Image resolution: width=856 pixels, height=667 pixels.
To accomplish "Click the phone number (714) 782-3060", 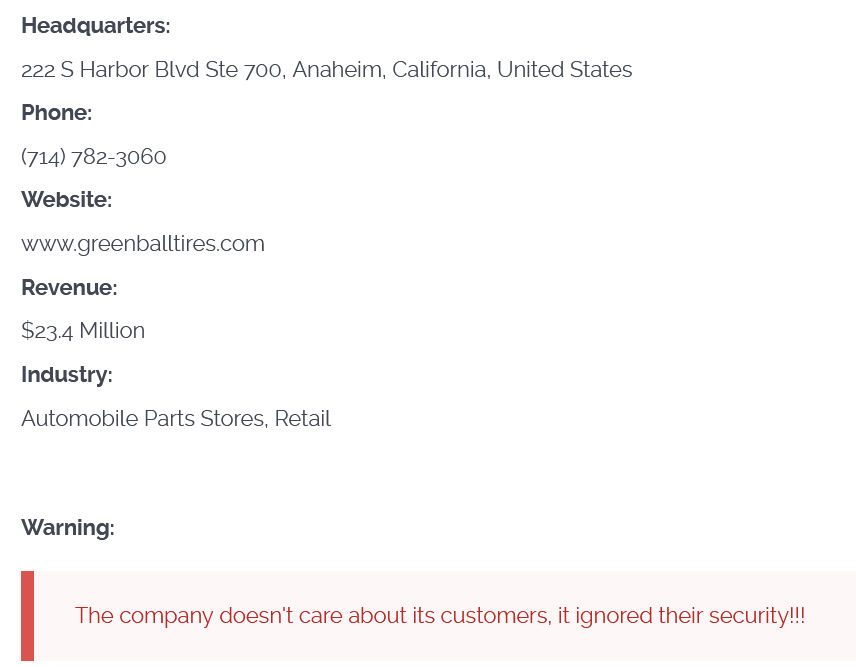I will pos(94,157).
